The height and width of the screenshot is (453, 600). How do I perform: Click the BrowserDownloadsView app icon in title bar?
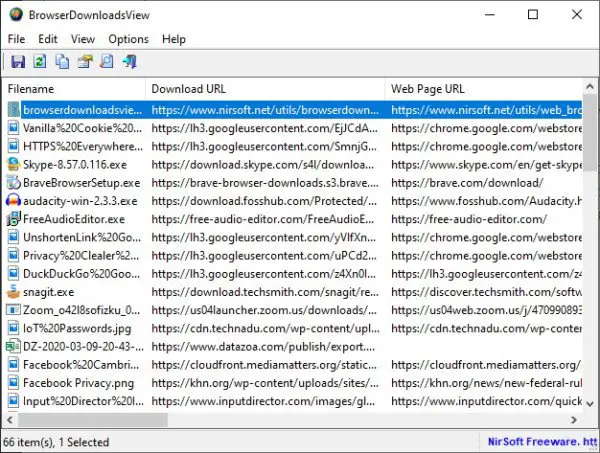coord(16,15)
